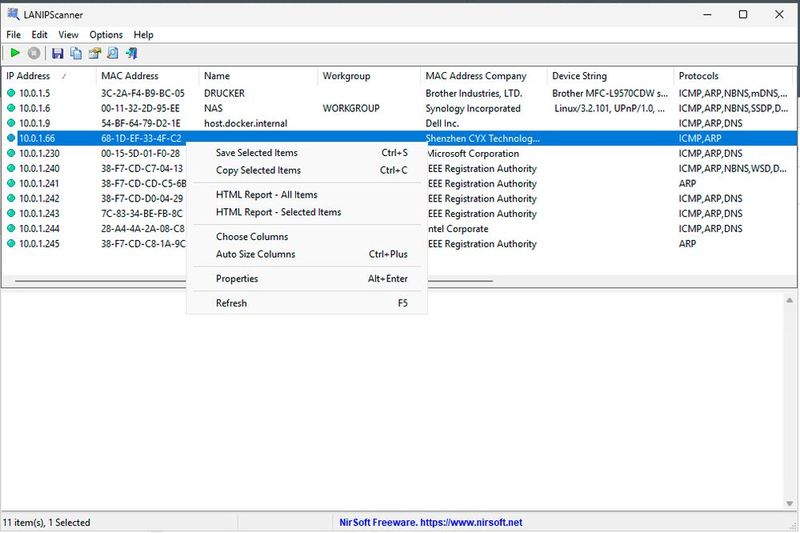Viewport: 800px width, 533px height.
Task: Click the save floppy disk toolbar icon
Action: click(x=57, y=53)
